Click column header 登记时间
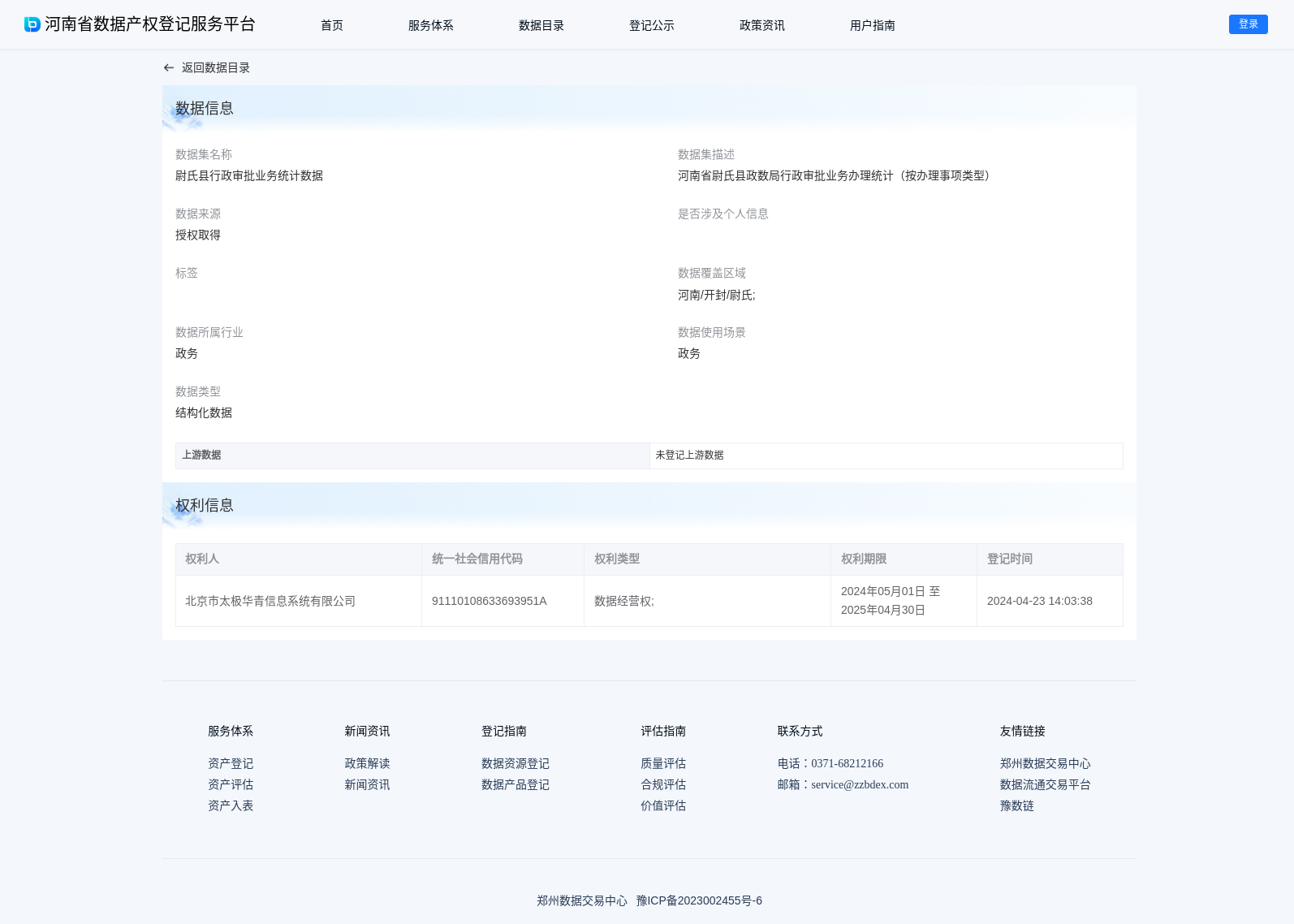 (1010, 559)
